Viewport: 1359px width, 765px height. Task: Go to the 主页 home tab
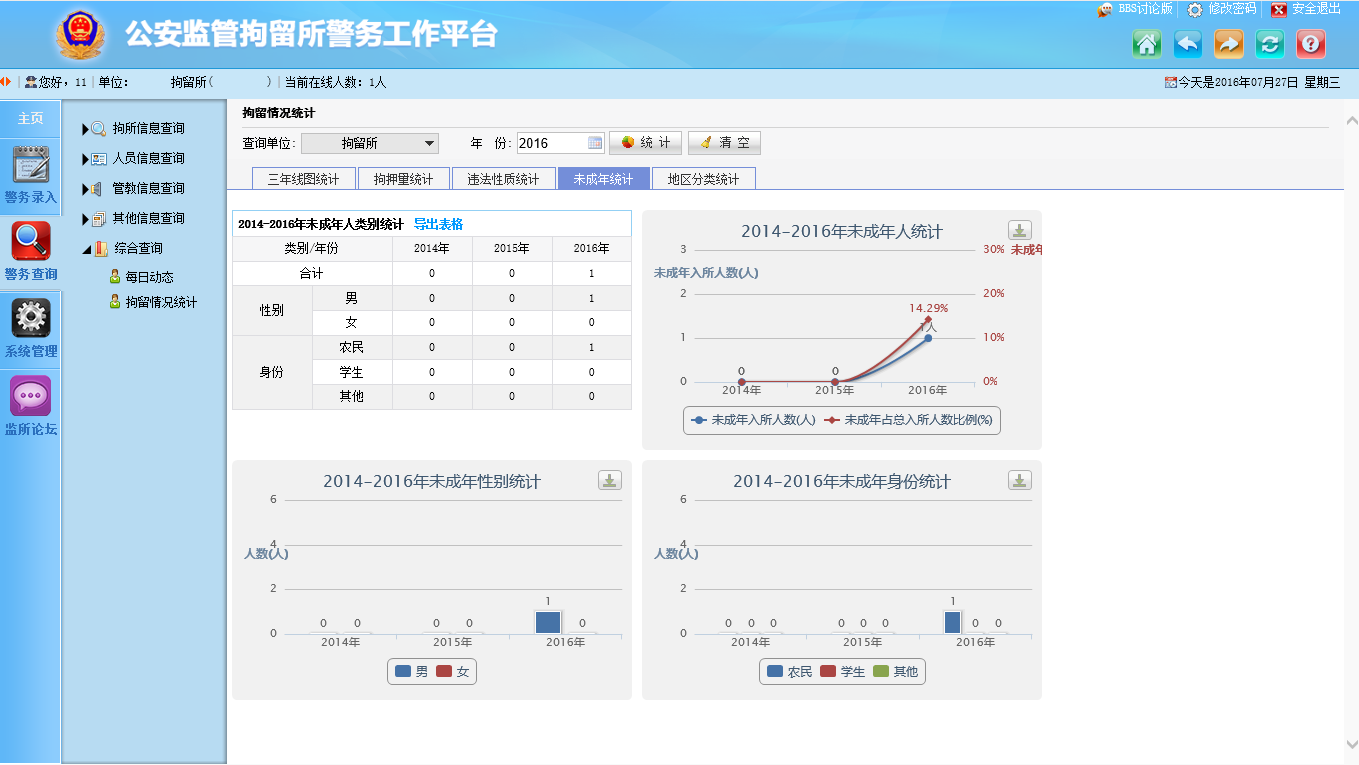click(x=31, y=118)
